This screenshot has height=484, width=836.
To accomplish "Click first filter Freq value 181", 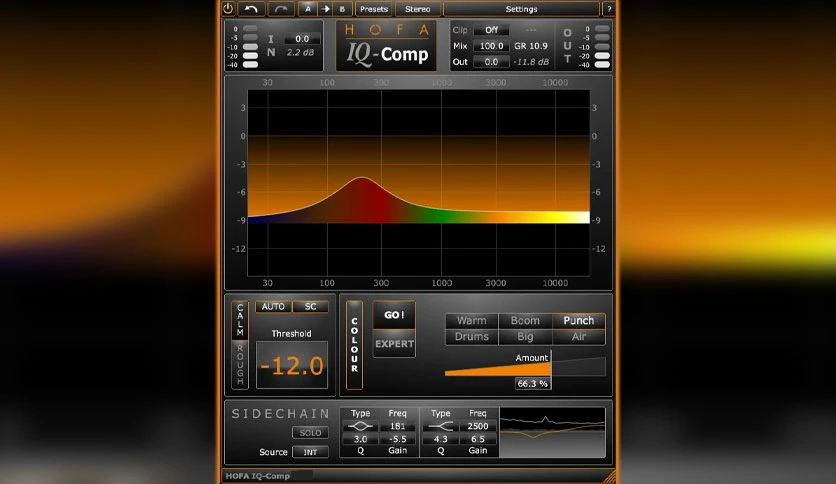I will 397,426.
